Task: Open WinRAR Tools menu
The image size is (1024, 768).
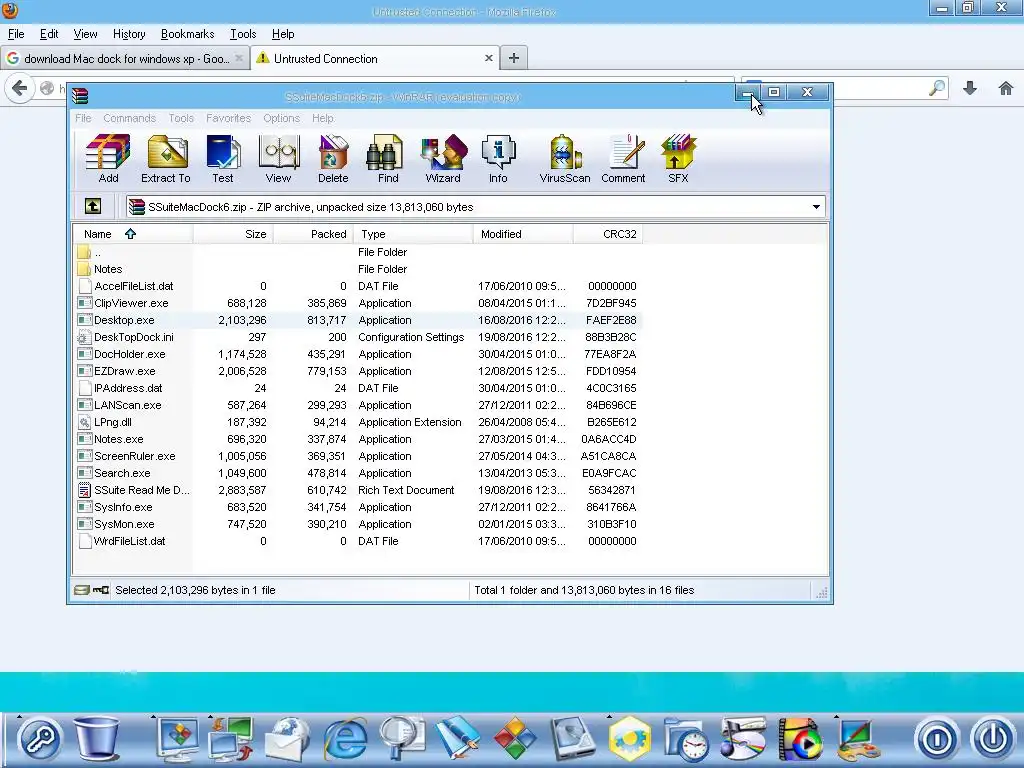Action: coord(181,118)
